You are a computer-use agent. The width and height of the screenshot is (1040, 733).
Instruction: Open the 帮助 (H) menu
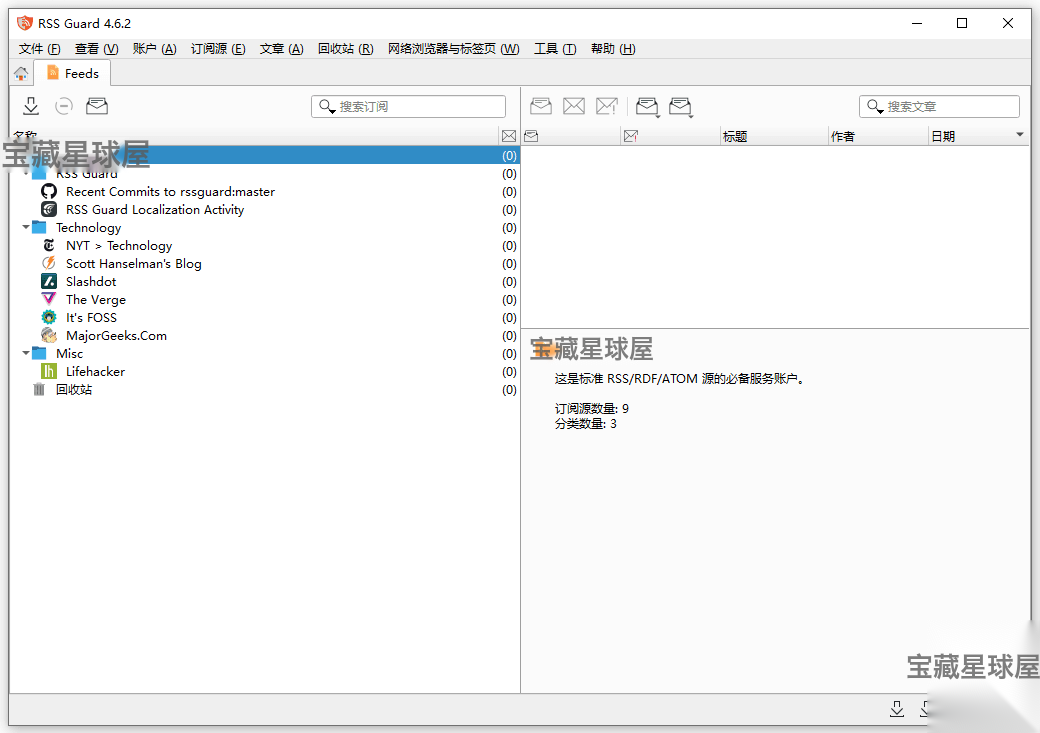click(613, 48)
